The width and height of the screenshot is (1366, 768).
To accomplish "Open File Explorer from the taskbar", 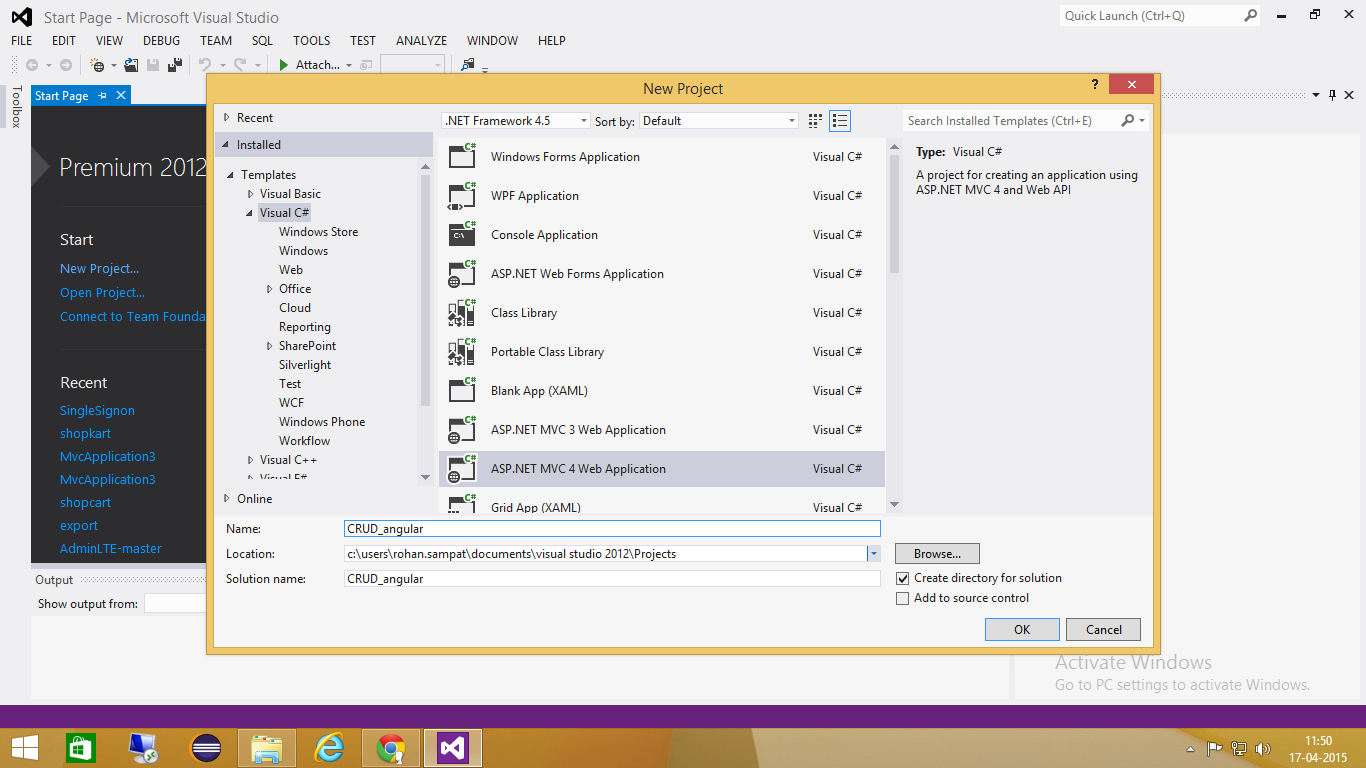I will coord(267,748).
